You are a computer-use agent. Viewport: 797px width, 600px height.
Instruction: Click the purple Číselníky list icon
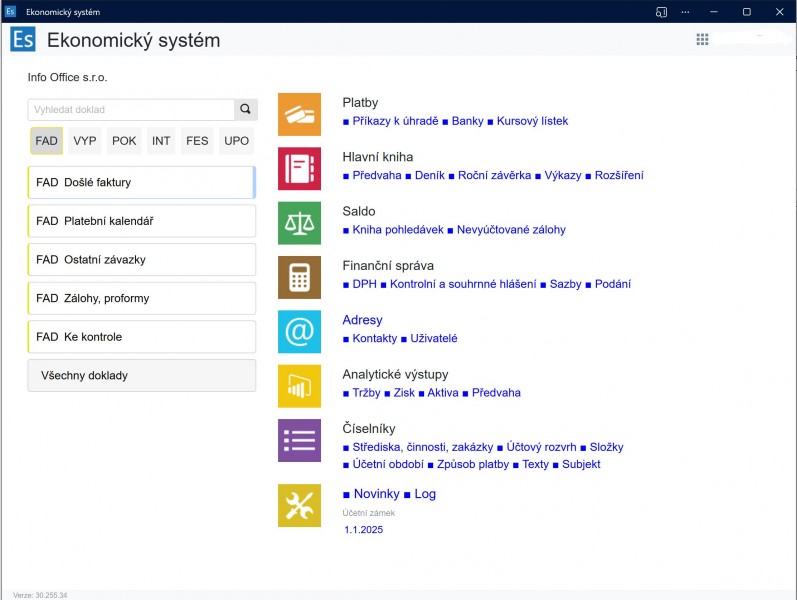pyautogui.click(x=299, y=440)
